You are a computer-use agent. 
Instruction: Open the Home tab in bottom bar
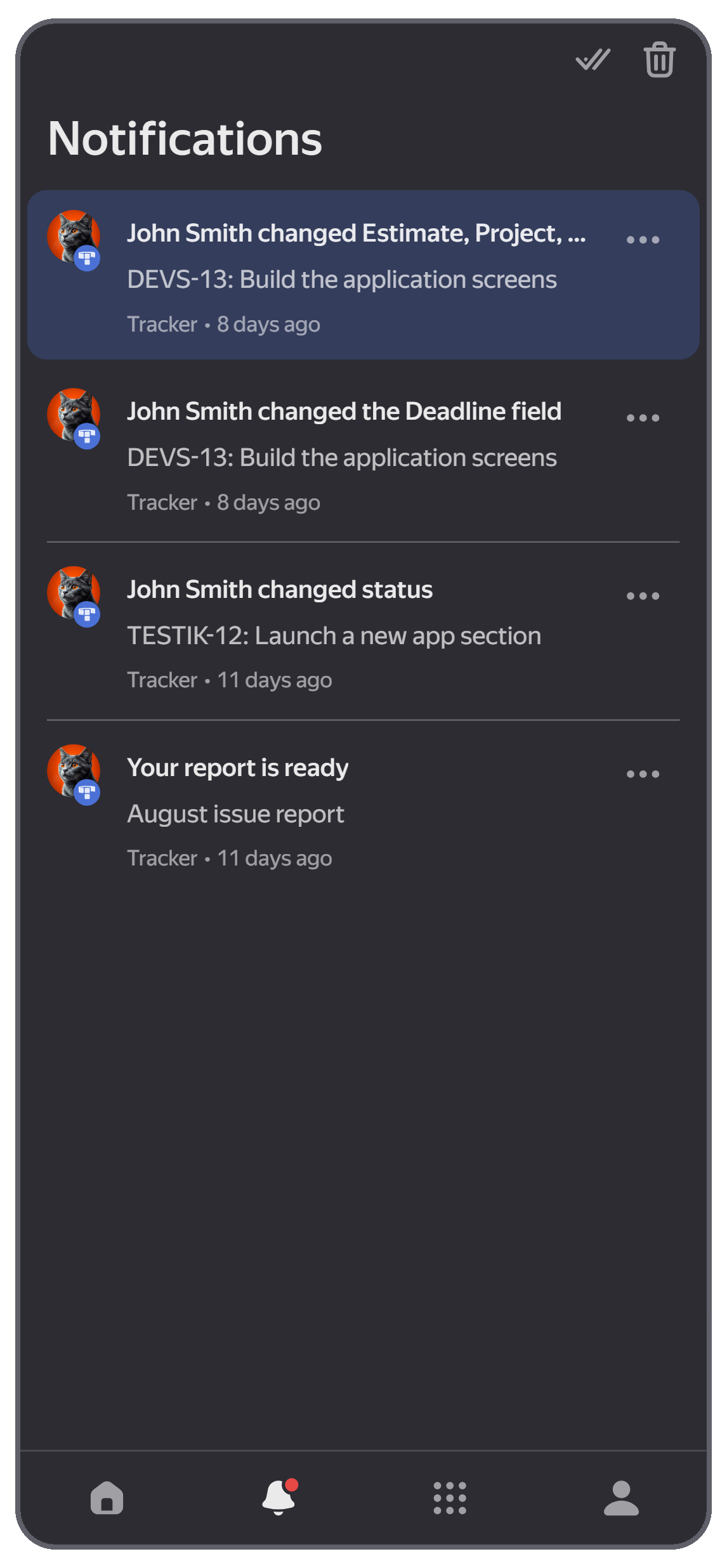[x=107, y=1498]
